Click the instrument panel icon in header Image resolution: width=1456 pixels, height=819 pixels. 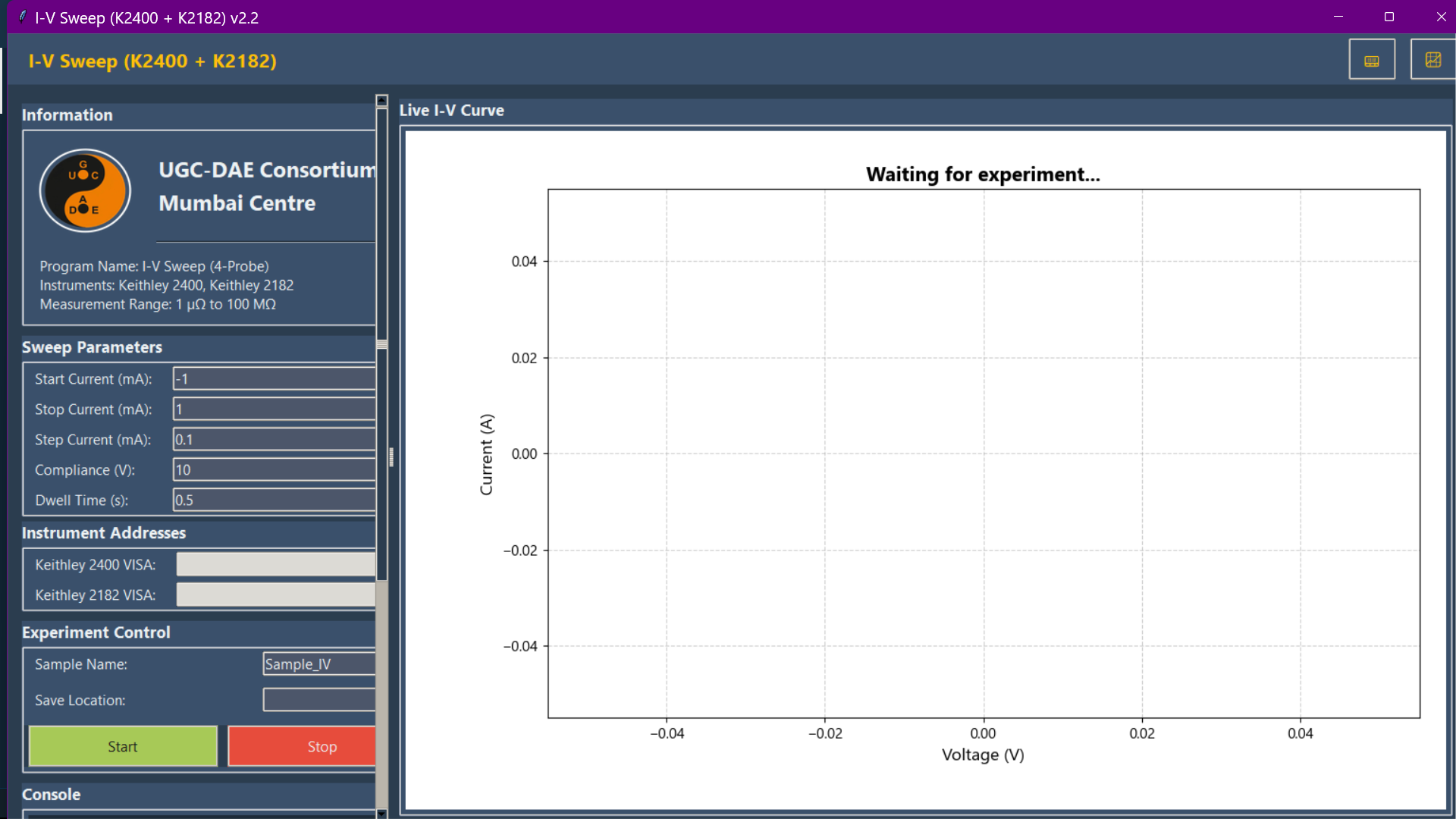tap(1371, 60)
